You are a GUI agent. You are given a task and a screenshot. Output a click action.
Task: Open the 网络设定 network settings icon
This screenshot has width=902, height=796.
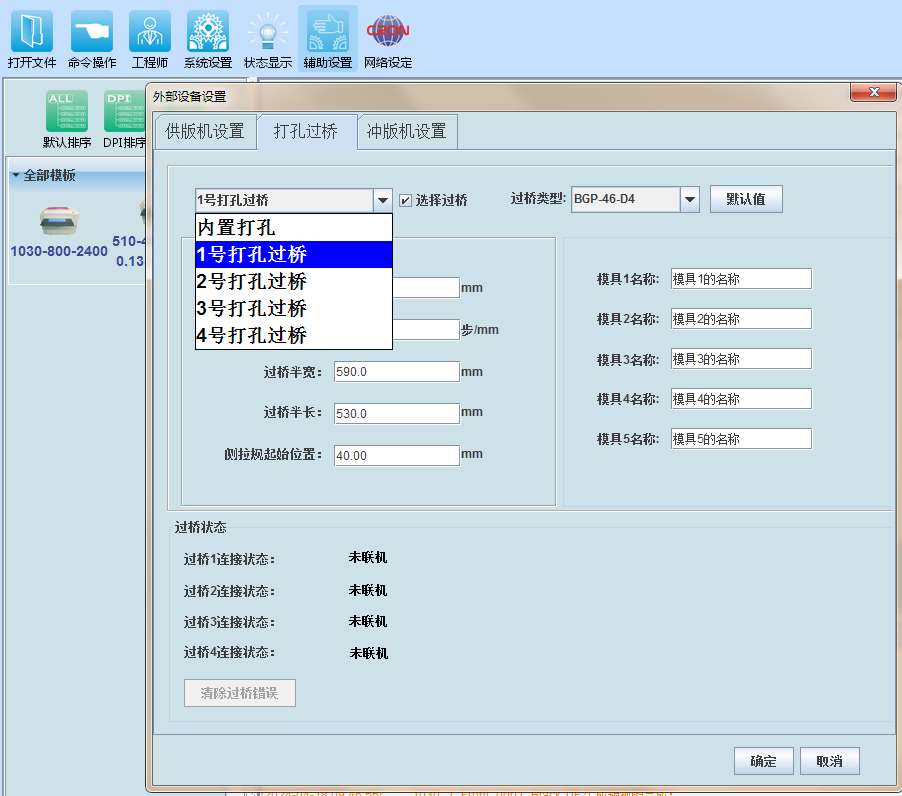388,32
